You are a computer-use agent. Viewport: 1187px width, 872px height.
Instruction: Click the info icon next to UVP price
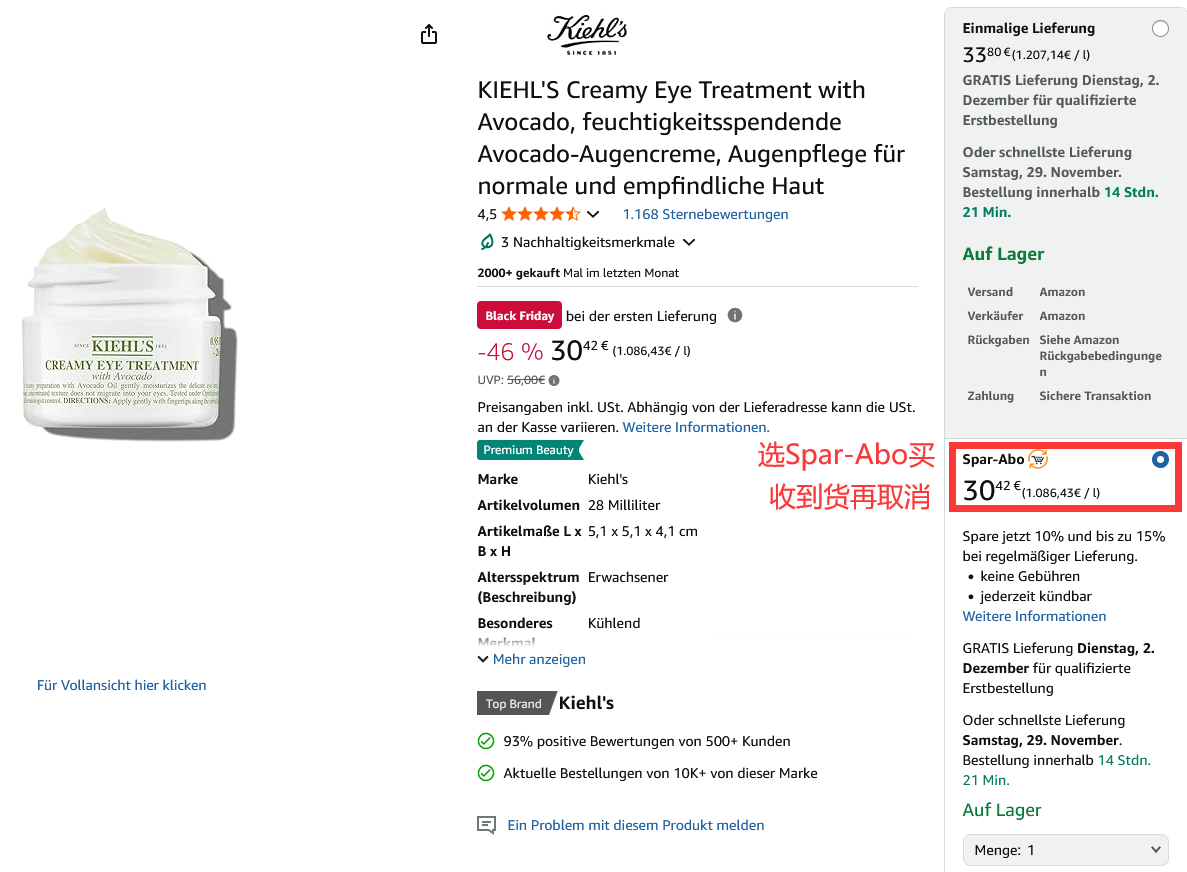click(554, 380)
